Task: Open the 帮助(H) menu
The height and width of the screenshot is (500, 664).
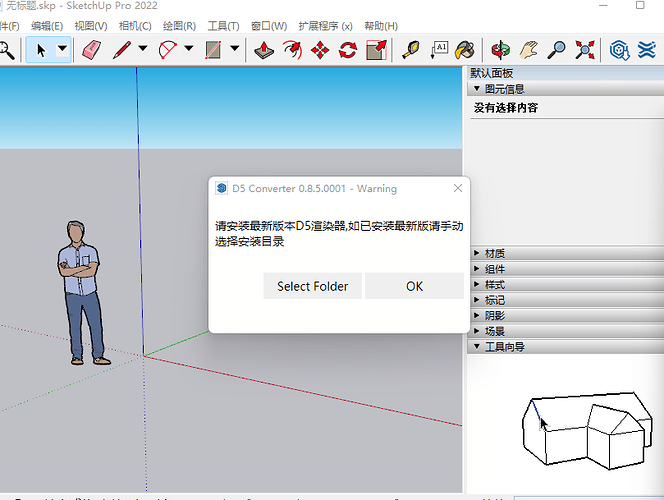Action: (x=381, y=26)
